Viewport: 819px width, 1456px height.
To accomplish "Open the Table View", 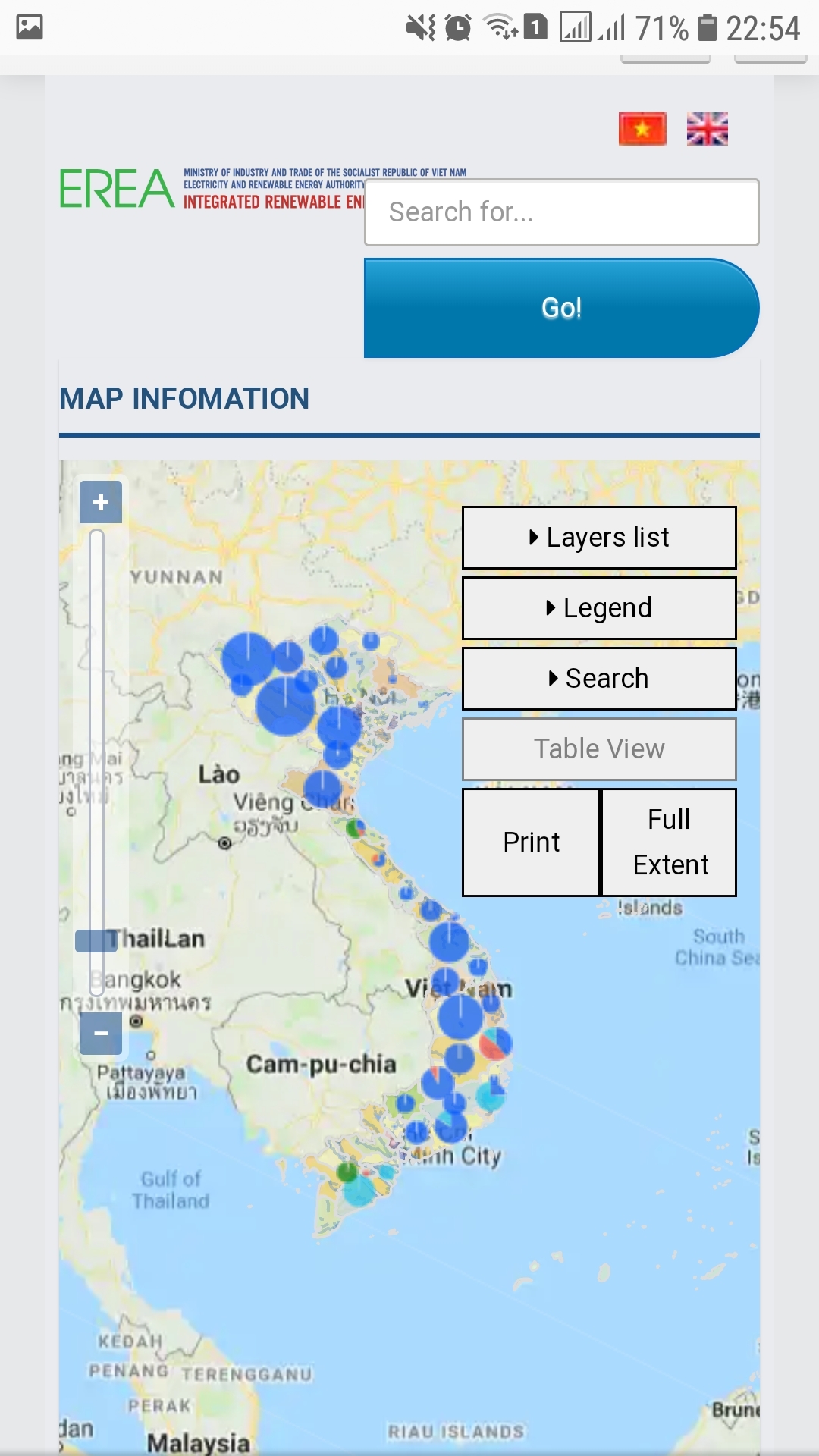I will [x=599, y=749].
